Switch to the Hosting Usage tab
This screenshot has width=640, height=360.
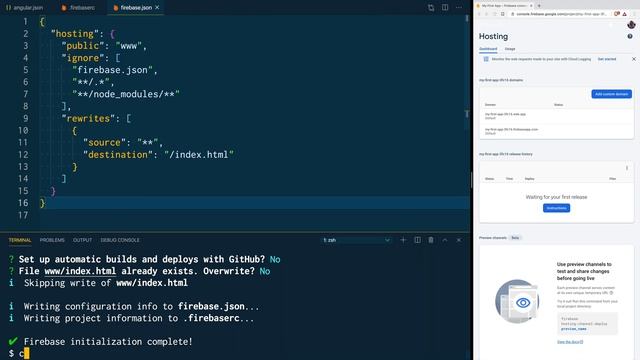pos(510,49)
